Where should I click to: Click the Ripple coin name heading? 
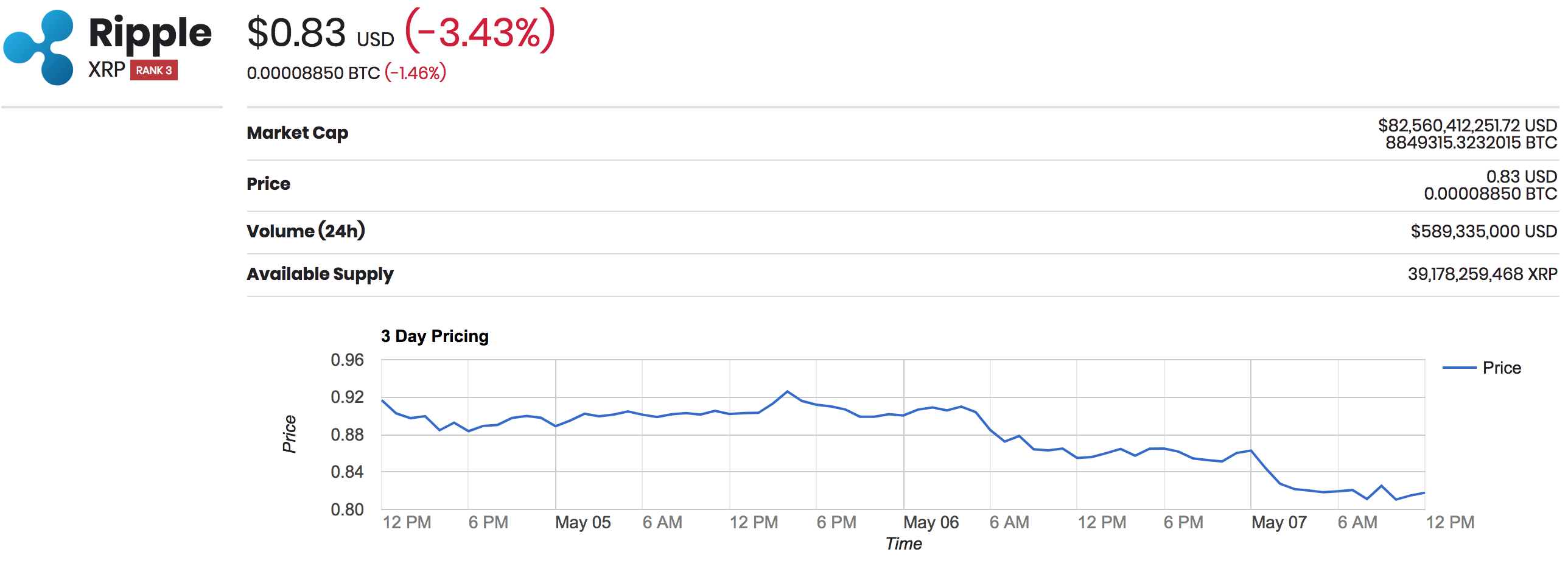click(150, 32)
